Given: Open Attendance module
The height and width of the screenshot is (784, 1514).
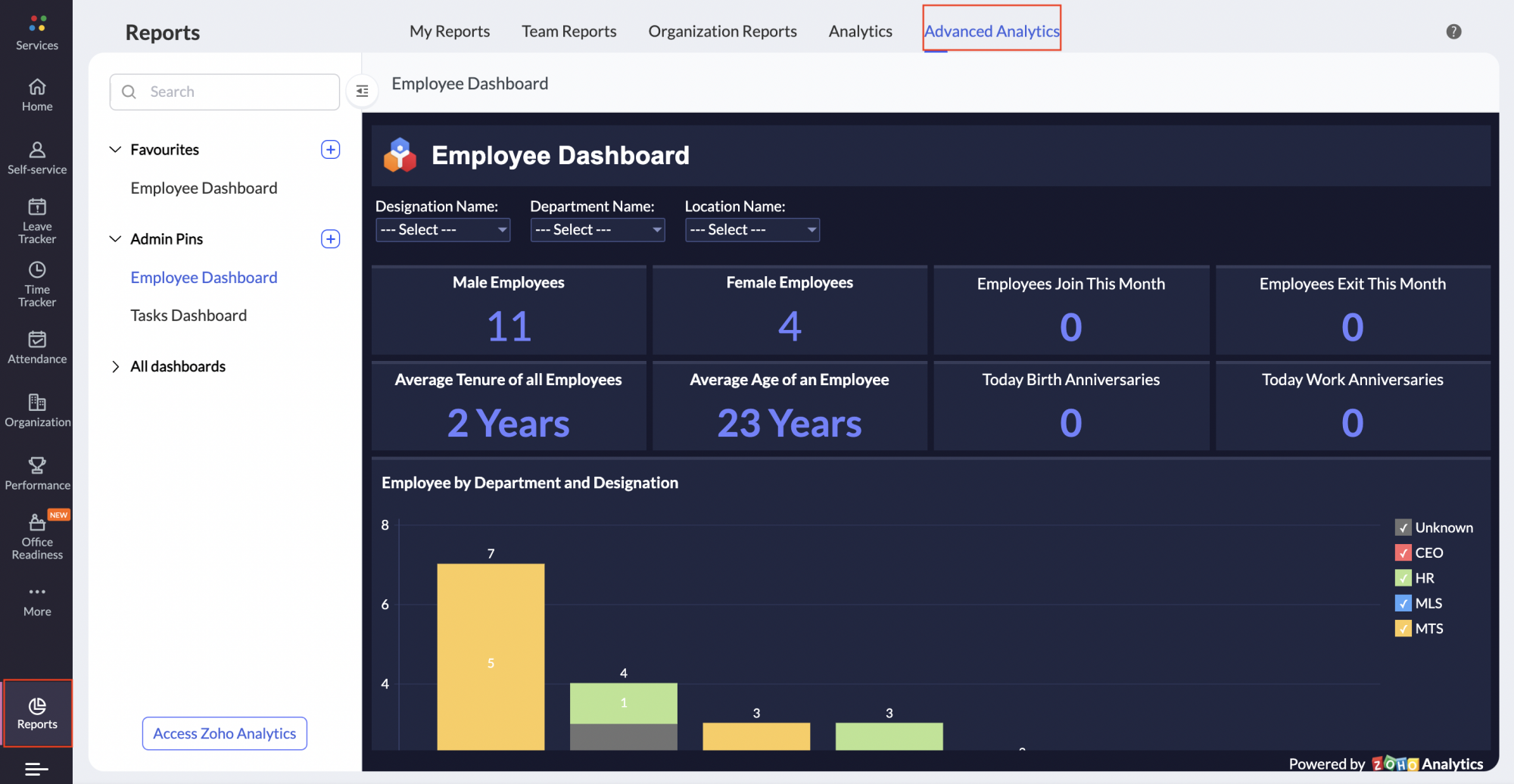Looking at the screenshot, I should [37, 347].
